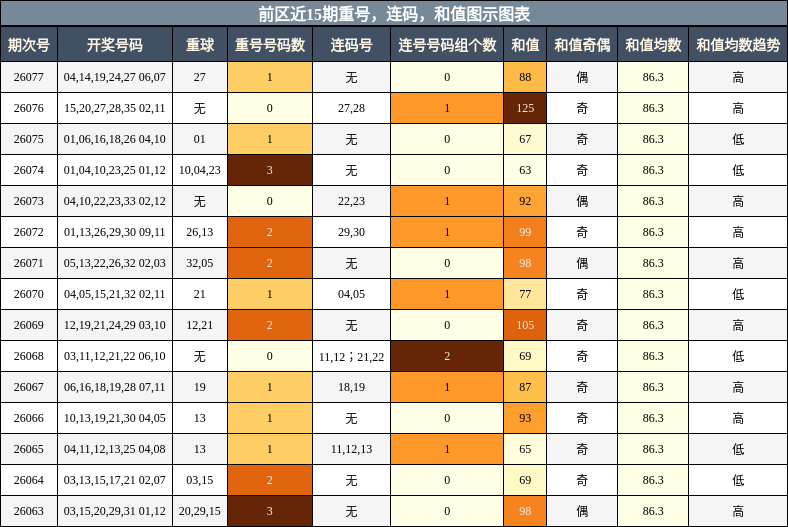Click period number 26077
The width and height of the screenshot is (788, 527).
pyautogui.click(x=29, y=77)
